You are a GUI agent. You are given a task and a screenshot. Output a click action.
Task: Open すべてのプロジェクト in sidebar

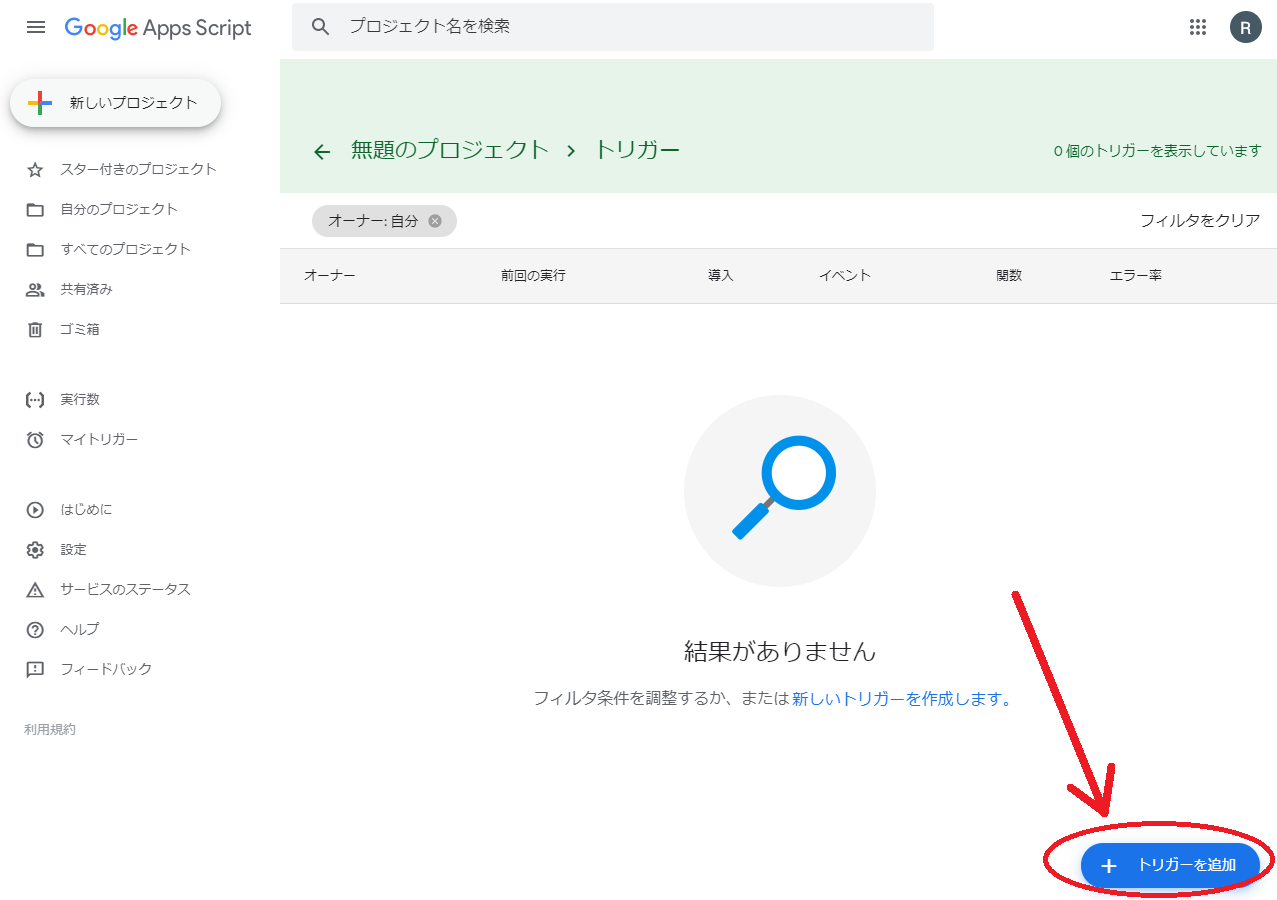[125, 249]
